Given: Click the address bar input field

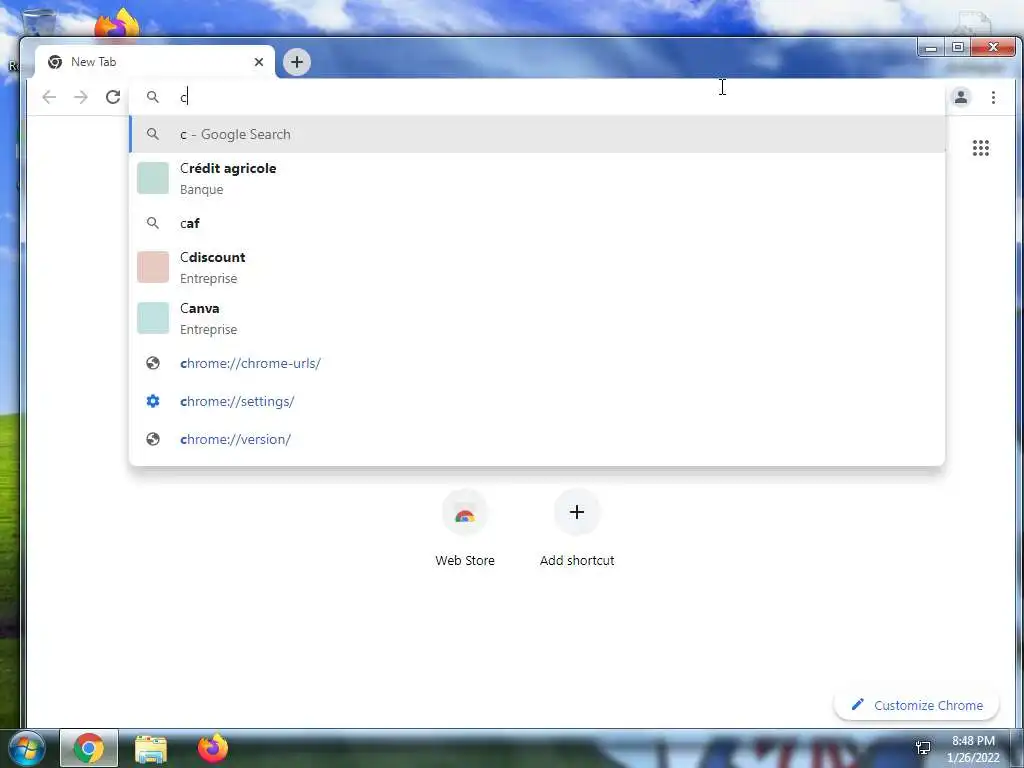Looking at the screenshot, I should click(x=537, y=97).
